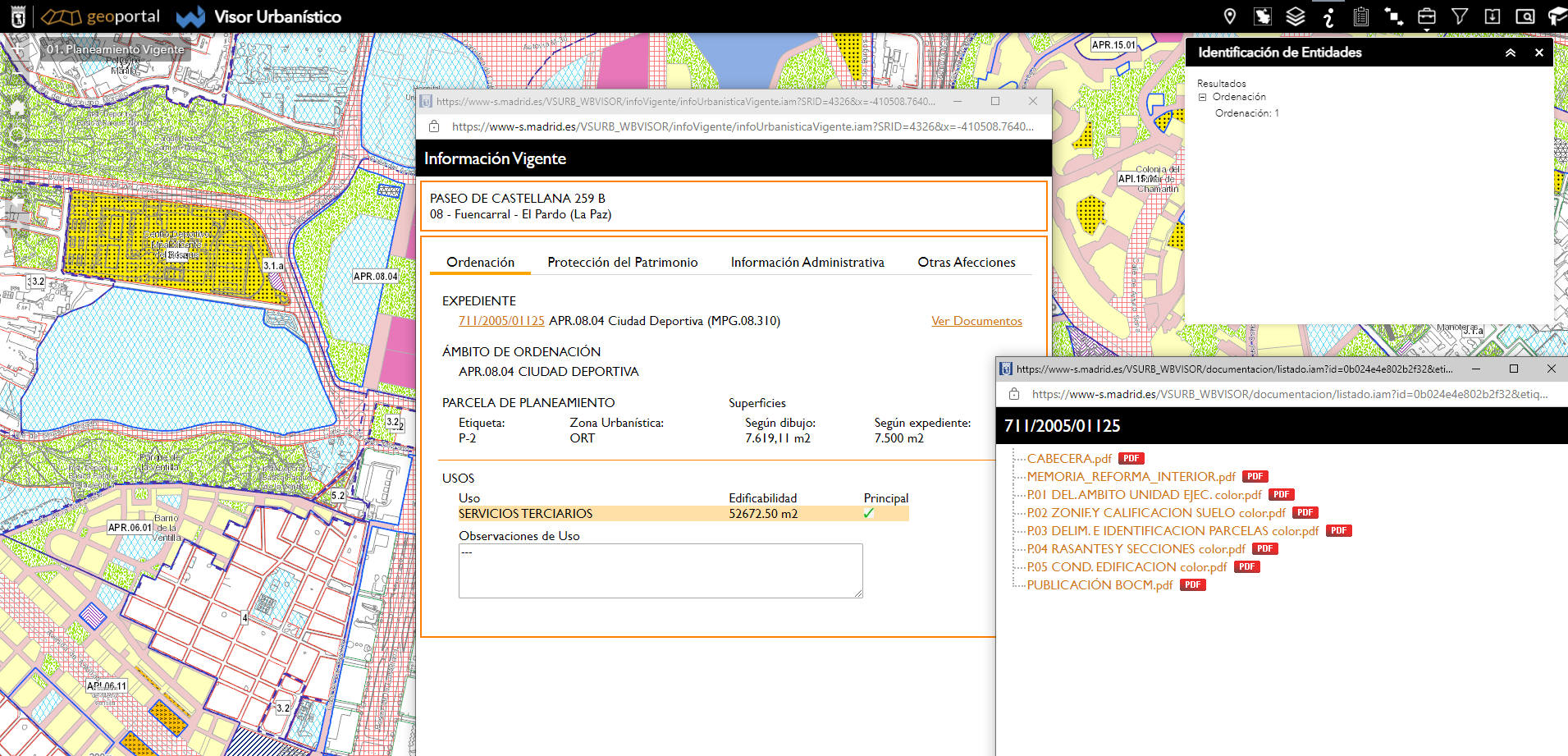Collapse the Identificación de Entidades panel

[1510, 53]
